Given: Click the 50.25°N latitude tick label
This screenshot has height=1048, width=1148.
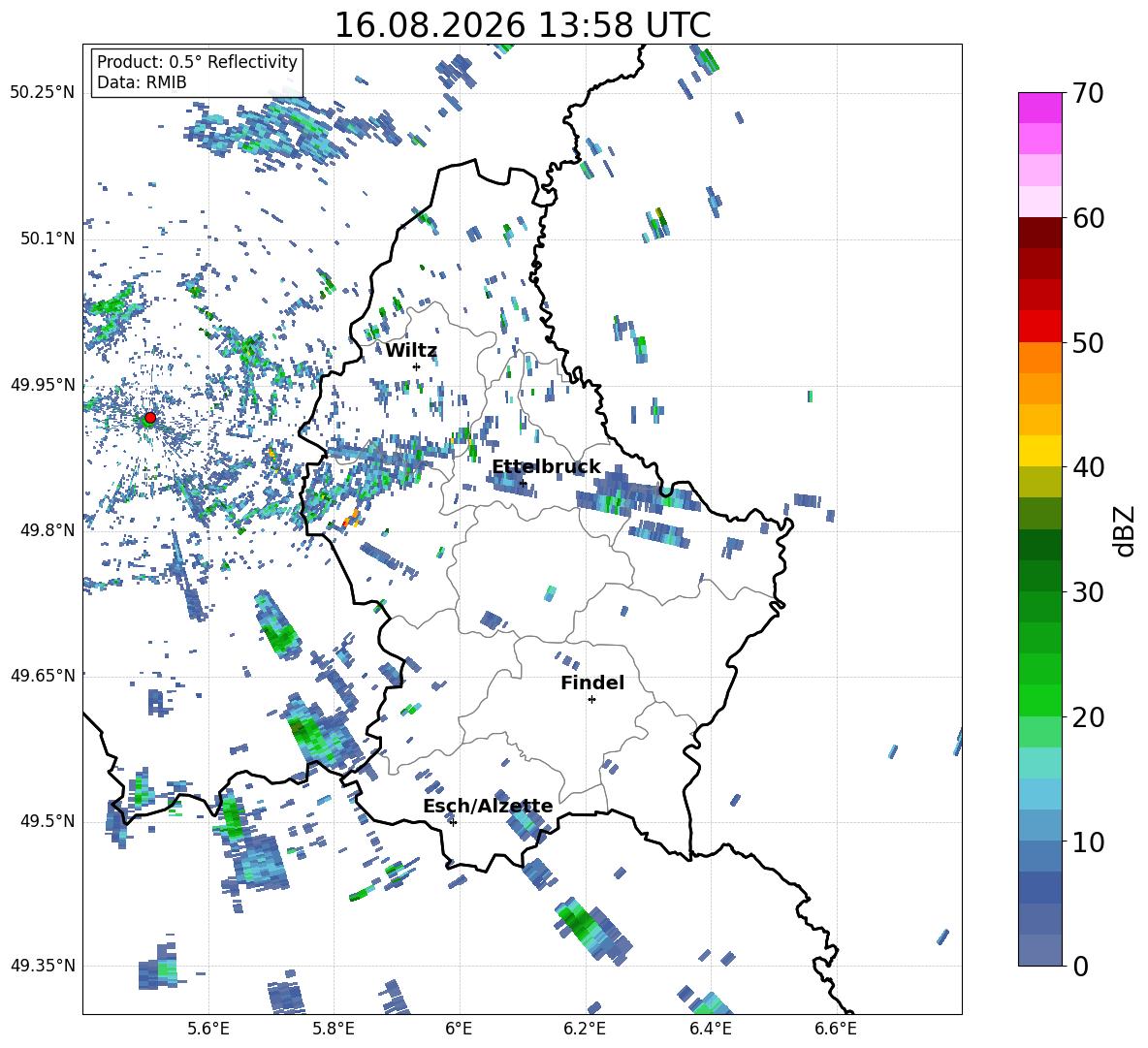Looking at the screenshot, I should coord(43,92).
